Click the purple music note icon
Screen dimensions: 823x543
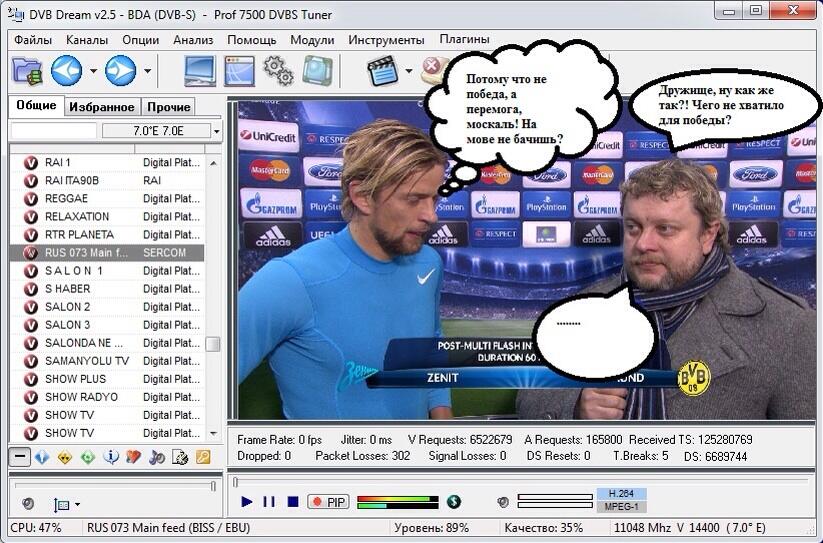[x=156, y=457]
